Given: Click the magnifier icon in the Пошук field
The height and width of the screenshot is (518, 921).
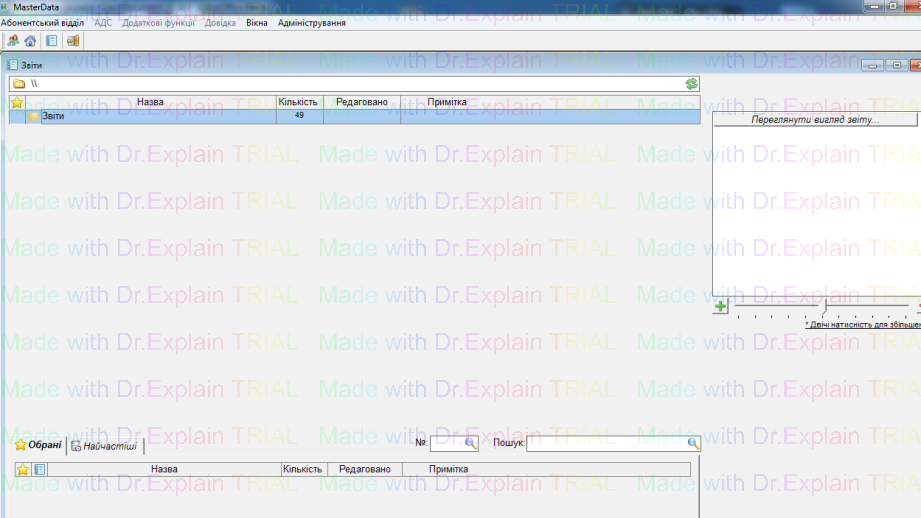Looking at the screenshot, I should pyautogui.click(x=693, y=443).
